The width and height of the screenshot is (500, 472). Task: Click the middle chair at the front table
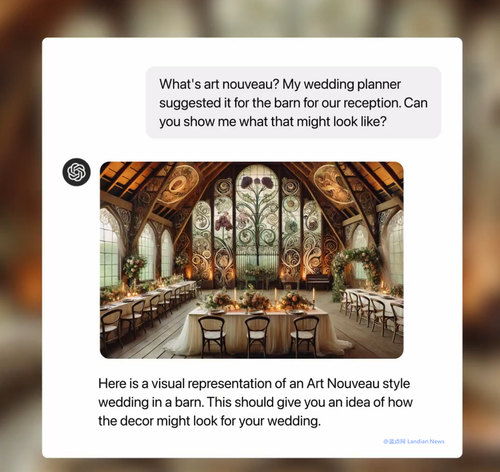click(257, 335)
